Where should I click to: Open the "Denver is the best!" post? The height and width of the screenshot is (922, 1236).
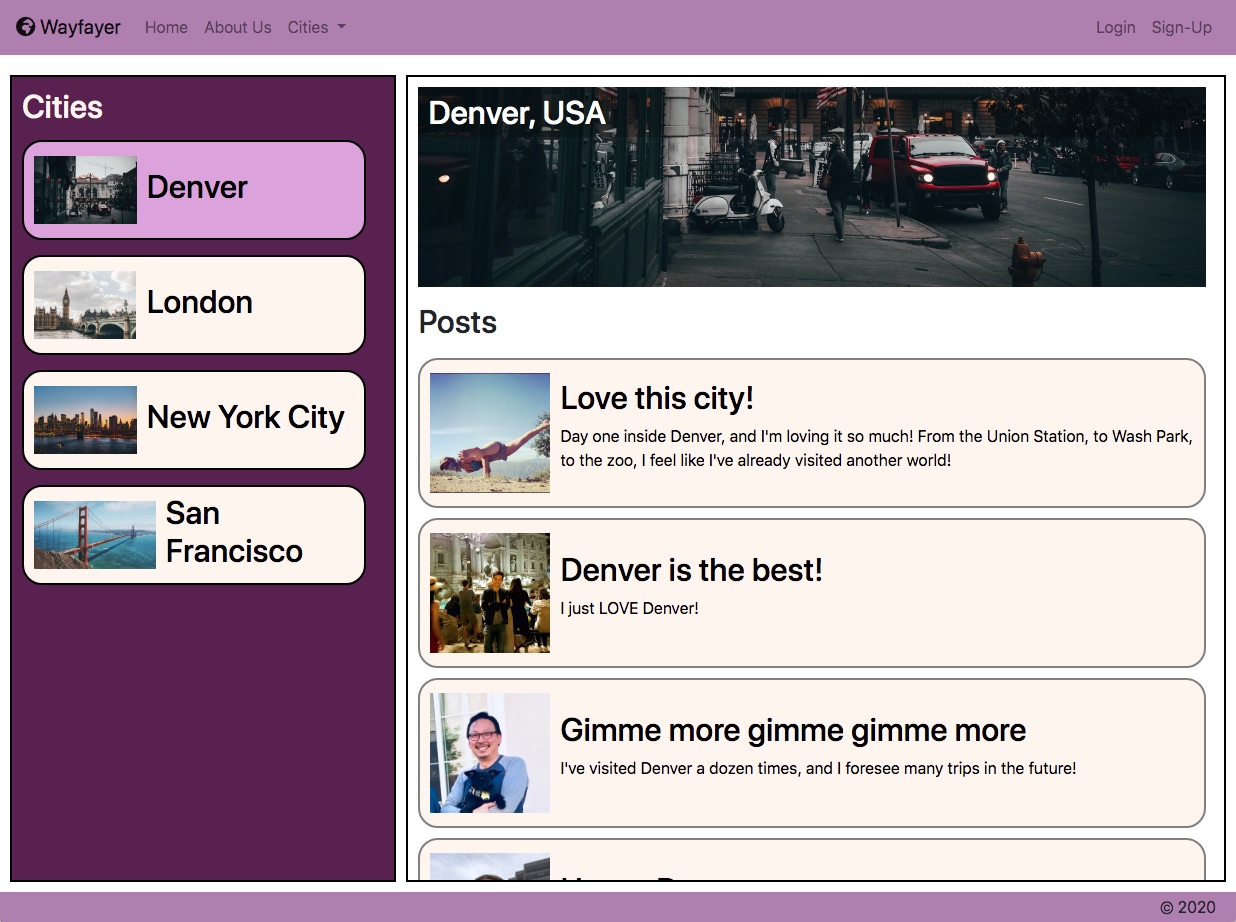812,593
